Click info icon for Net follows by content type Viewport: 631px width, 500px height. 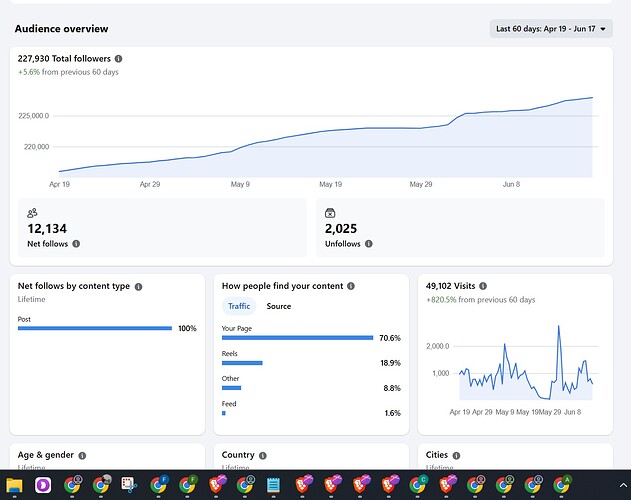[138, 287]
